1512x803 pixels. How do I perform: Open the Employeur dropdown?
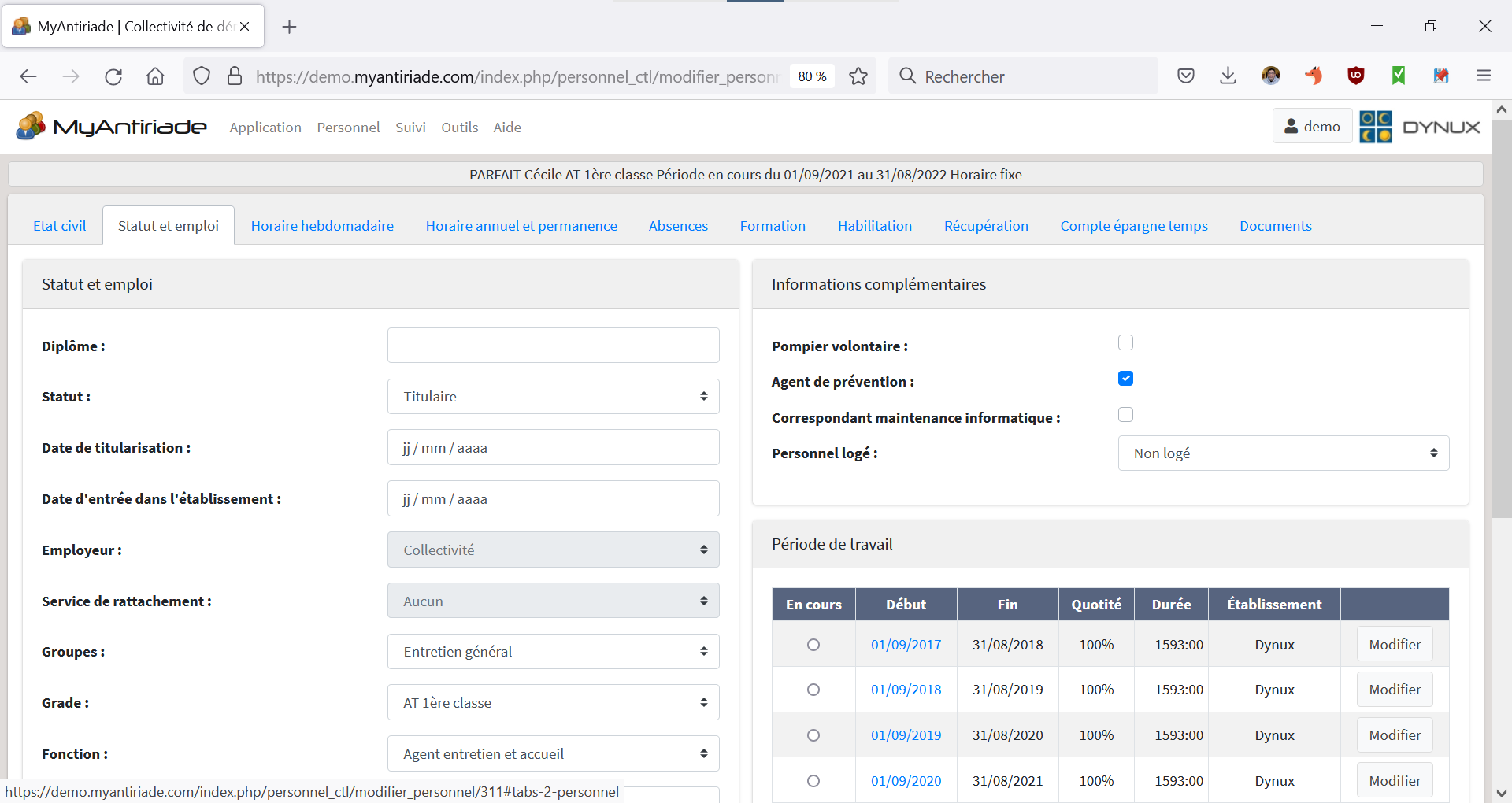click(x=553, y=550)
